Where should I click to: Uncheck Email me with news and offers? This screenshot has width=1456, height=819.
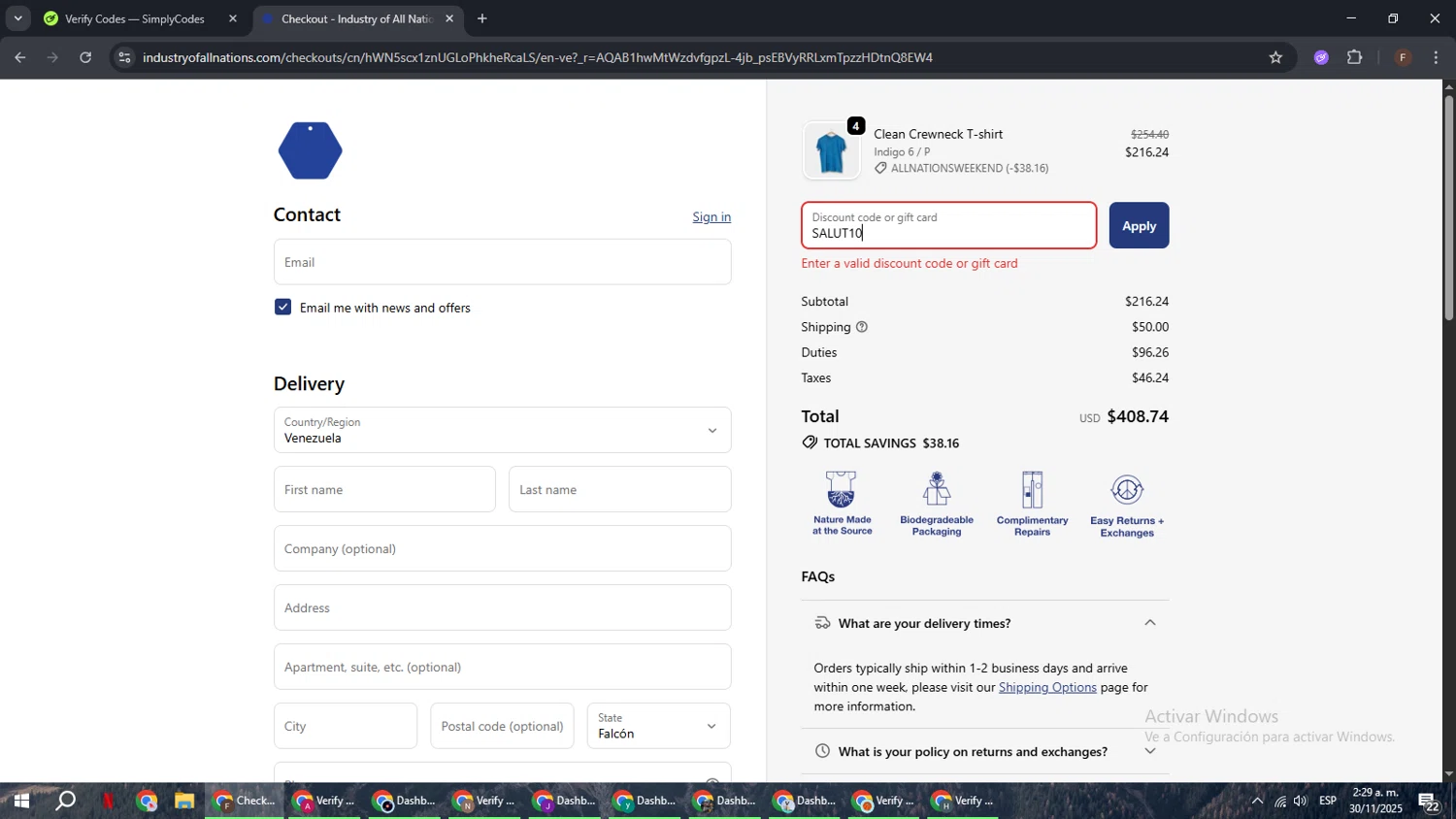point(282,308)
